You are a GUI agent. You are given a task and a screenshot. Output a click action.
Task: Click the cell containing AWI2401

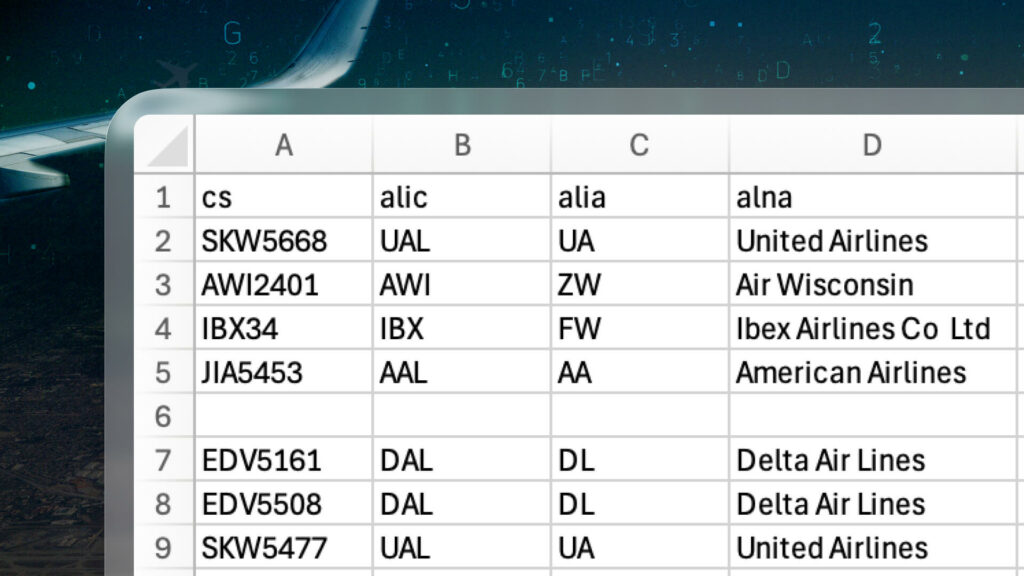[x=283, y=284]
